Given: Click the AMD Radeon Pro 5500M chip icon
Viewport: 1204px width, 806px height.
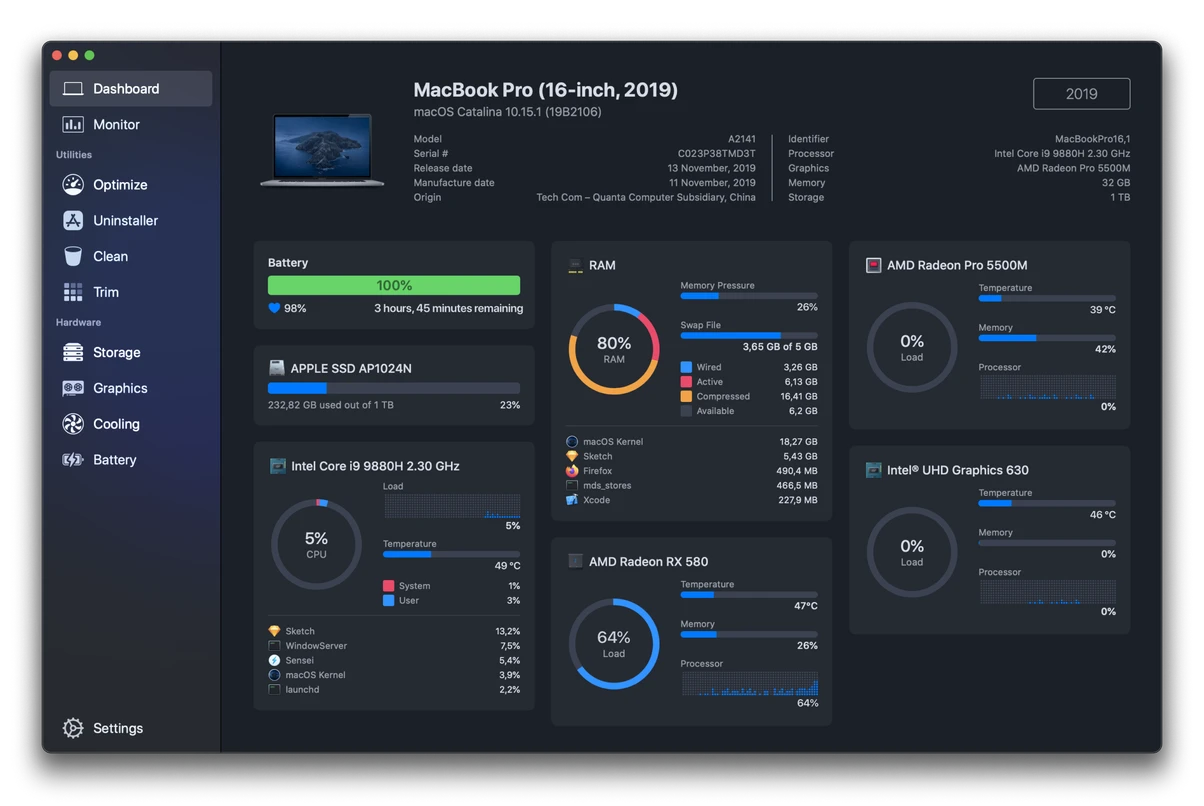Looking at the screenshot, I should coord(873,266).
